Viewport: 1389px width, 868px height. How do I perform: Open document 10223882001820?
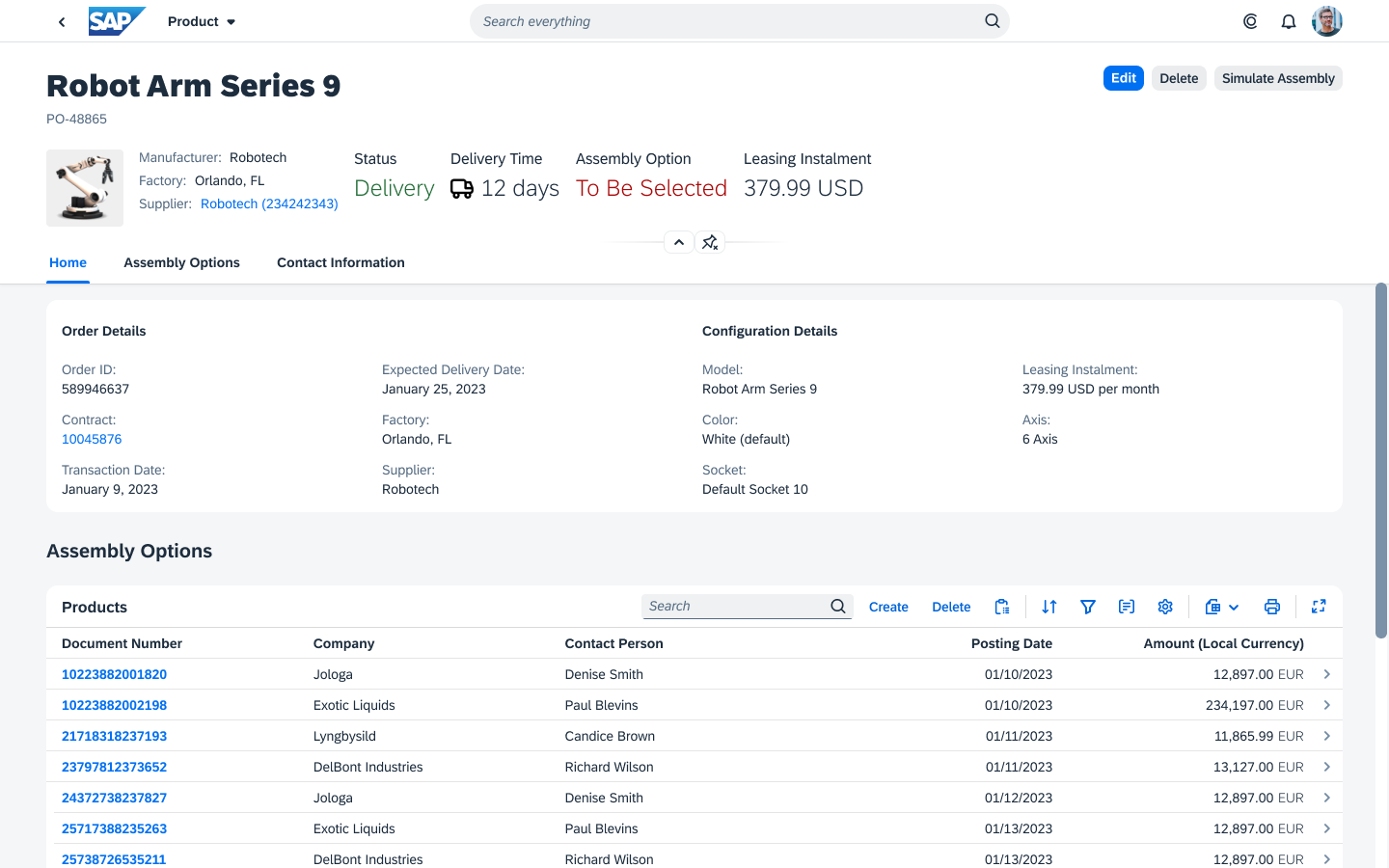114,674
